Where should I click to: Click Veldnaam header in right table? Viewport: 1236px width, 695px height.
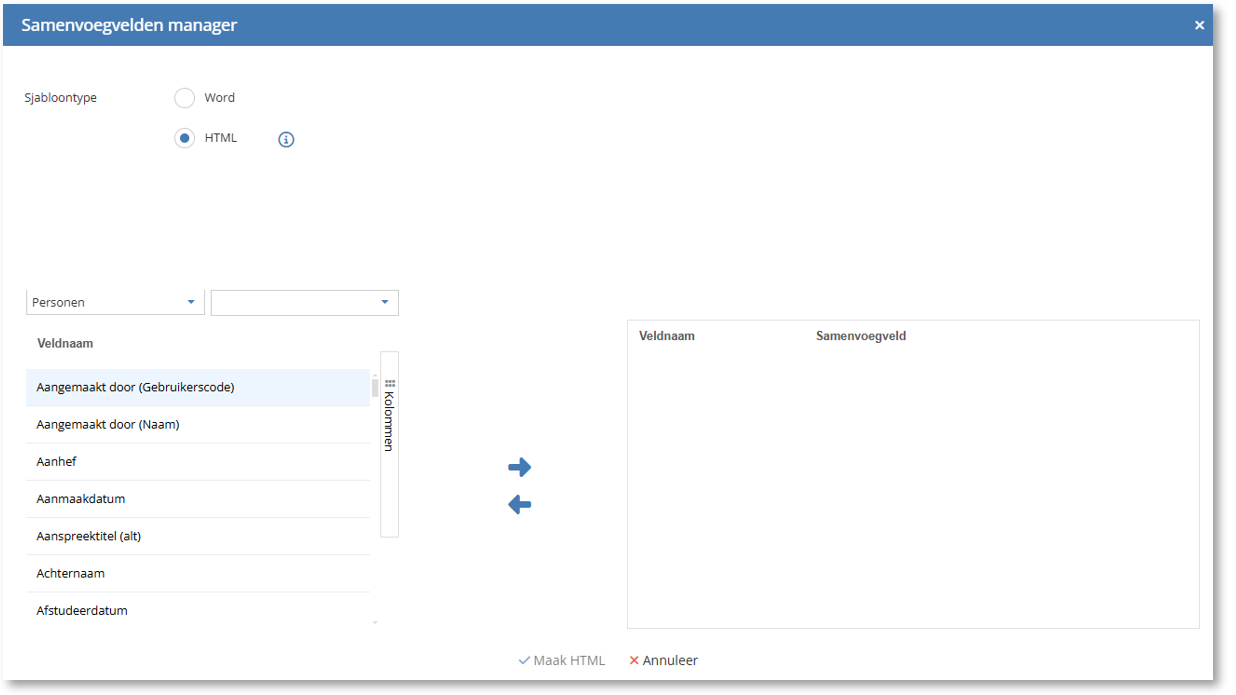(667, 336)
